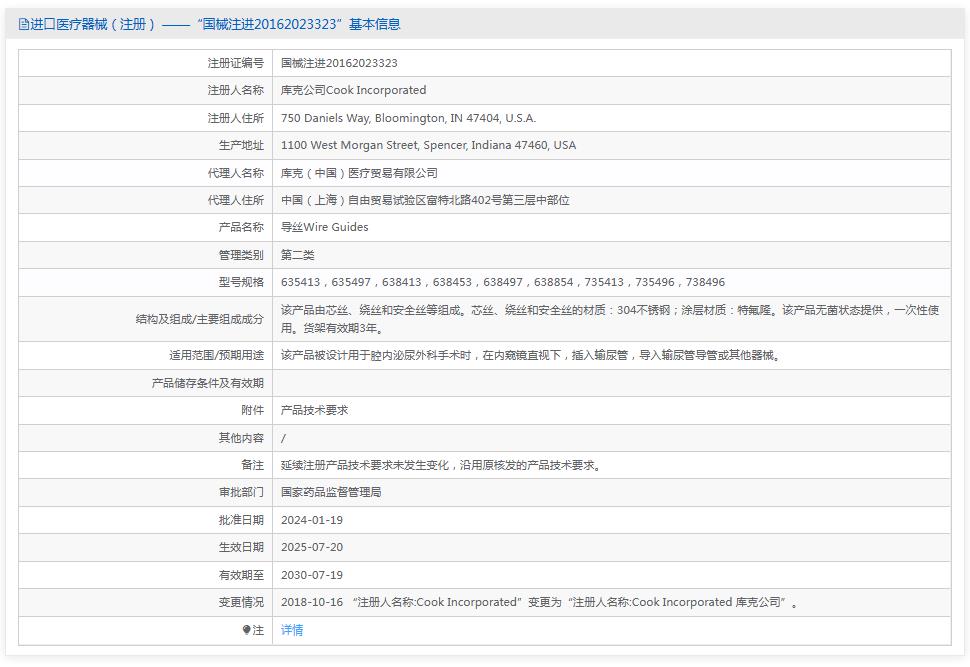The height and width of the screenshot is (667, 970).
Task: Select the 审批部门 value 国家药品监督管理局
Action: 333,492
